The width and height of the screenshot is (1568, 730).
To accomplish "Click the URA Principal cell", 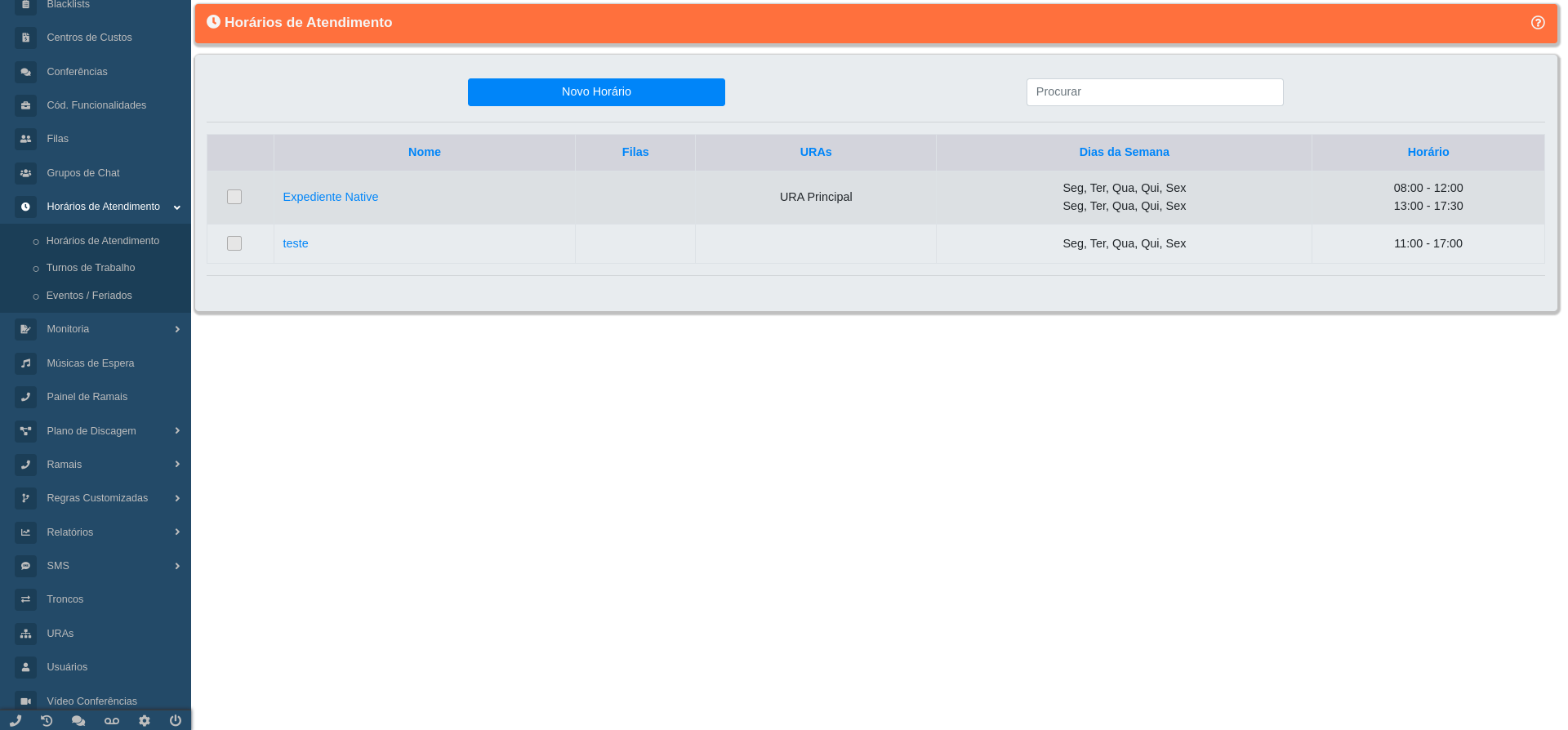I will (x=816, y=197).
